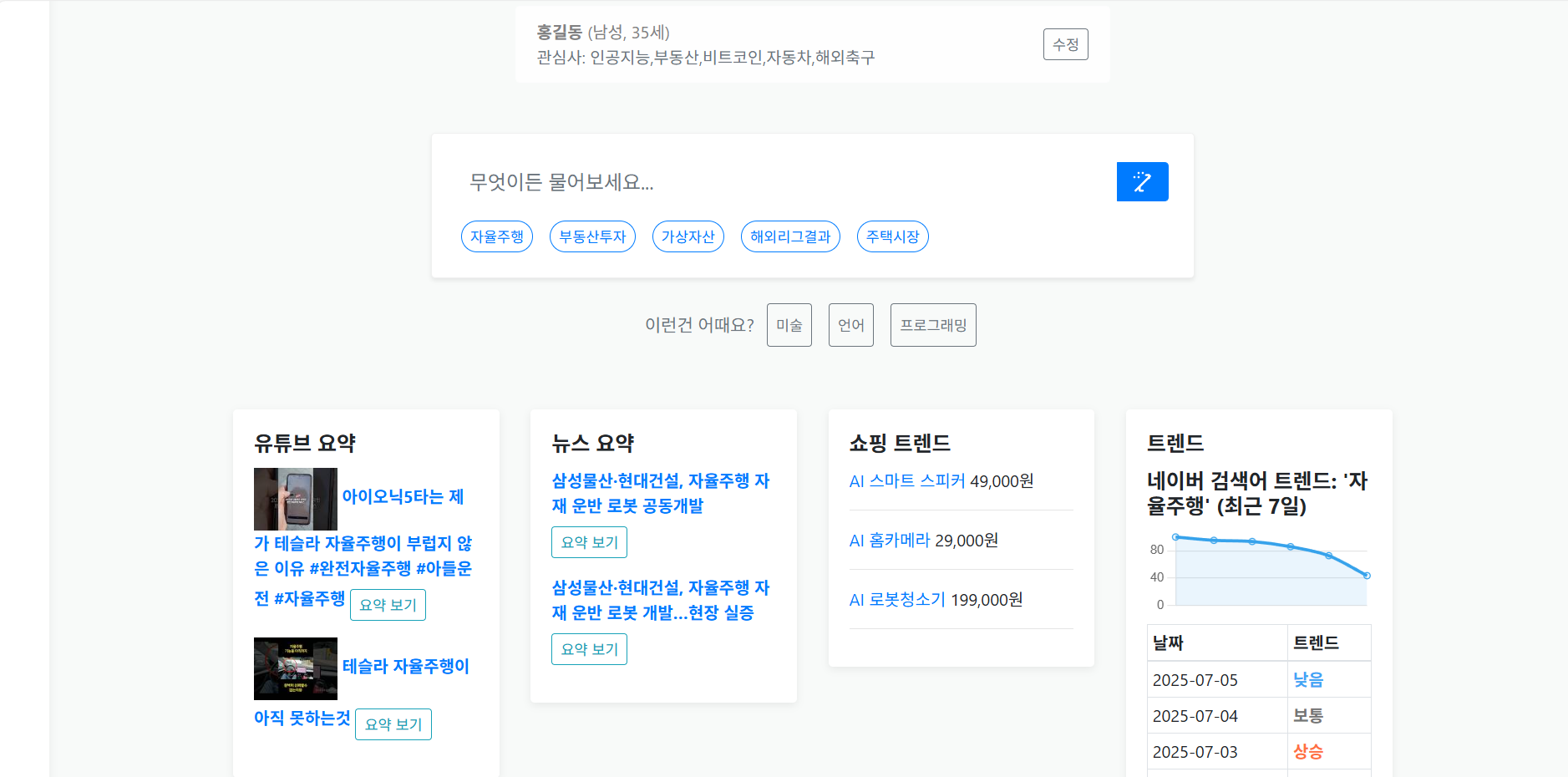
Task: Click the 수정 profile edit button
Action: tap(1065, 44)
